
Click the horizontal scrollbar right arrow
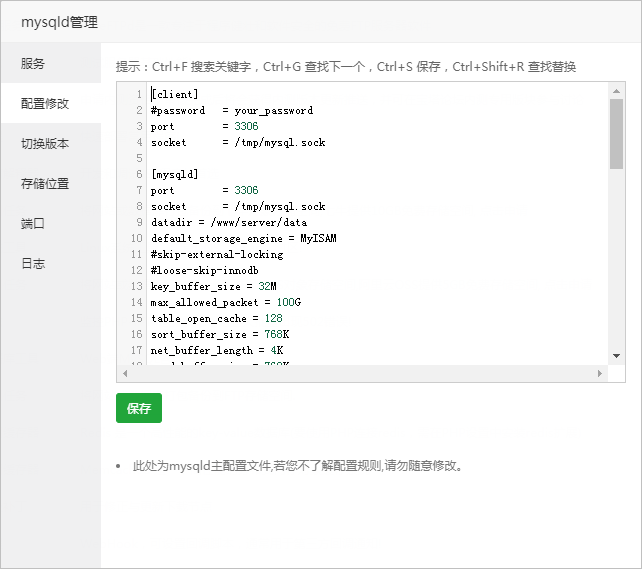[601, 373]
